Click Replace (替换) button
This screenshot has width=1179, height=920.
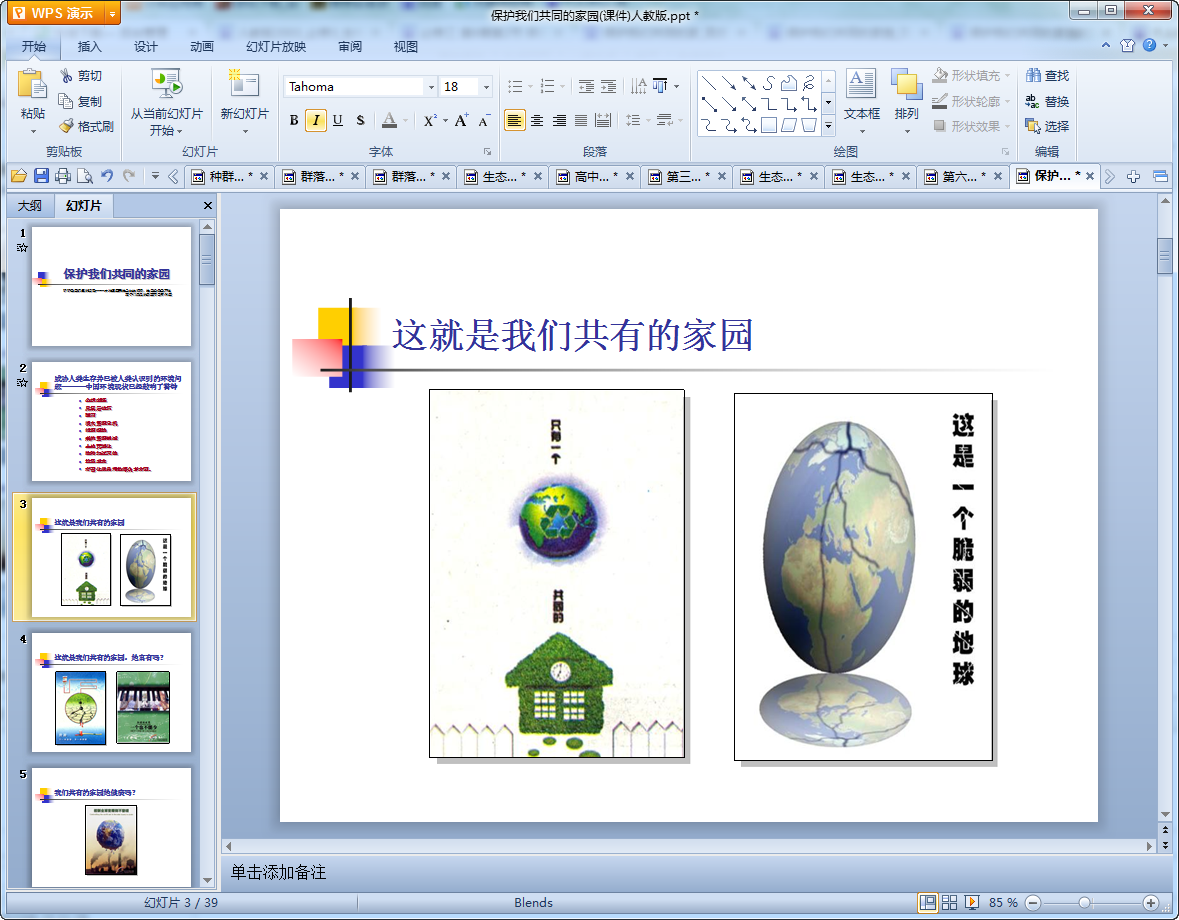pyautogui.click(x=1047, y=101)
